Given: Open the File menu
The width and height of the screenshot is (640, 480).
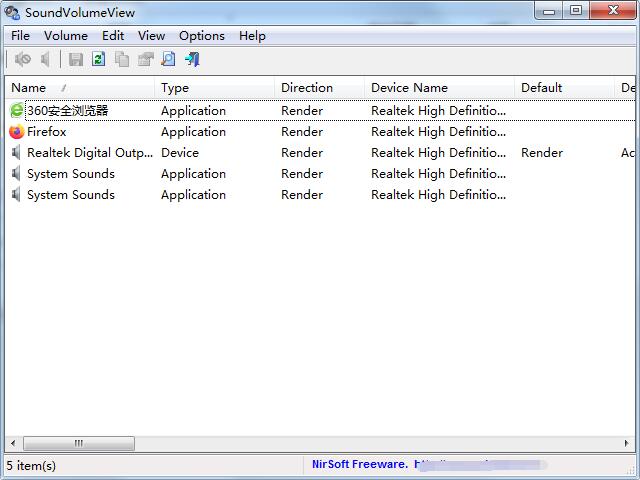Looking at the screenshot, I should (x=20, y=36).
